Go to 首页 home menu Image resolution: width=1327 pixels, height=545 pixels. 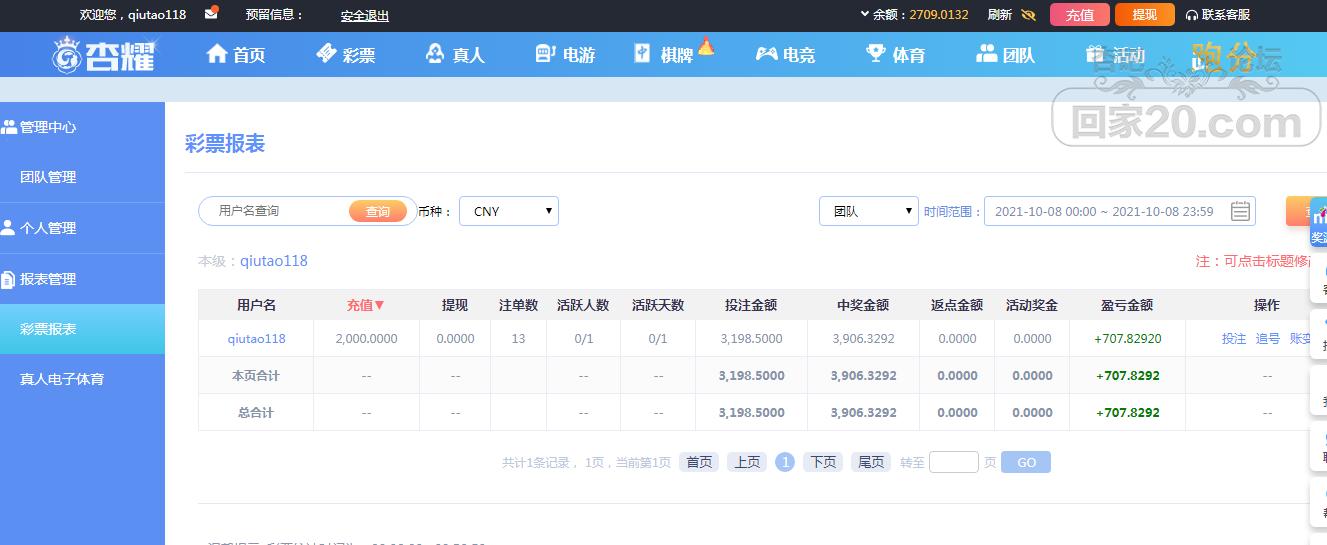pos(236,55)
